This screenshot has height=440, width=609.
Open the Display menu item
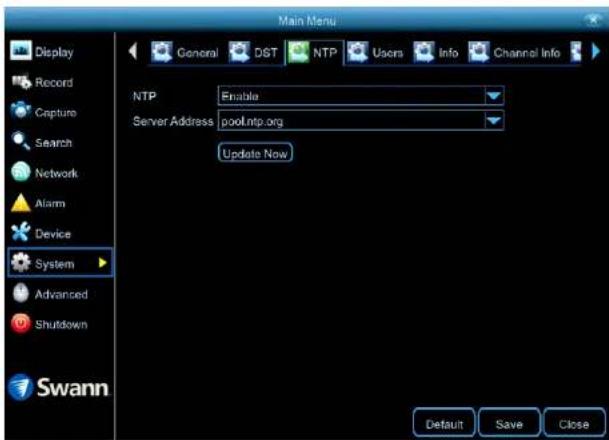tap(54, 52)
